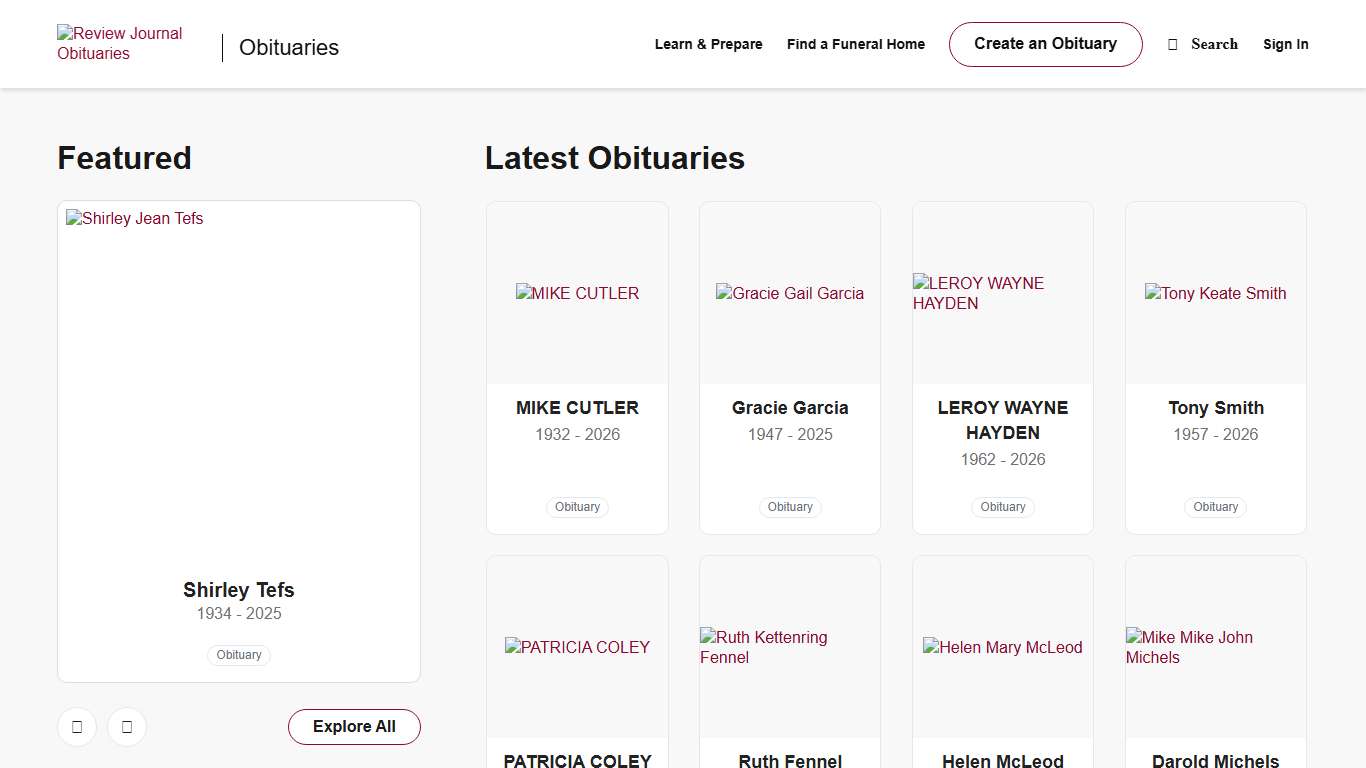Open the Learn & Prepare menu

point(708,44)
